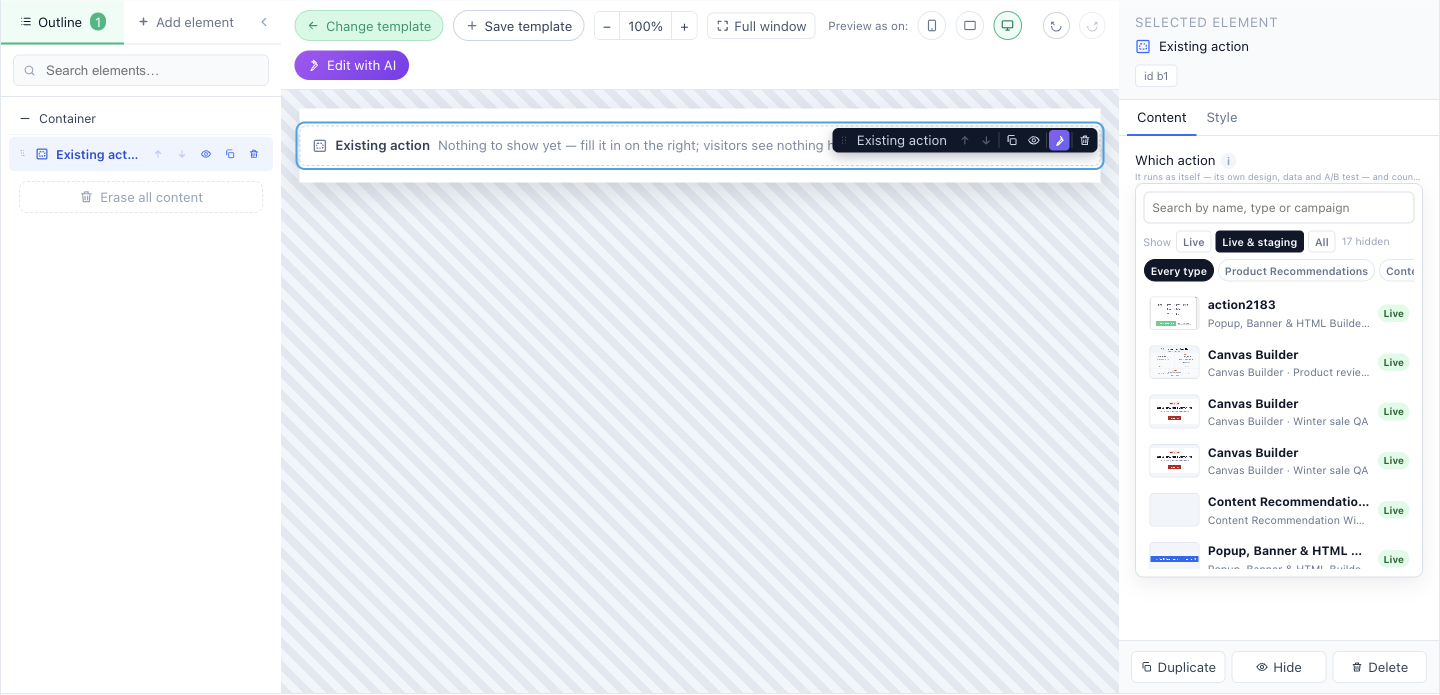Image resolution: width=1440 pixels, height=695 pixels.
Task: Collapse left sidebar with chevron
Action: click(x=264, y=22)
